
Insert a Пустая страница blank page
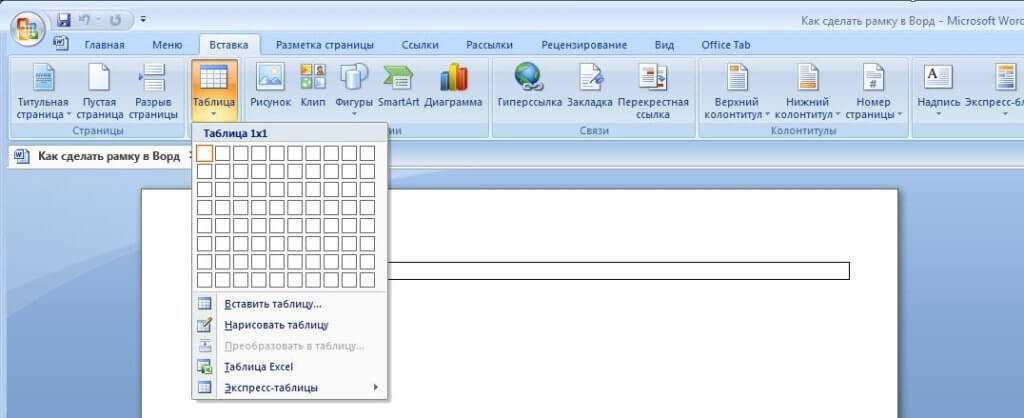pos(99,91)
